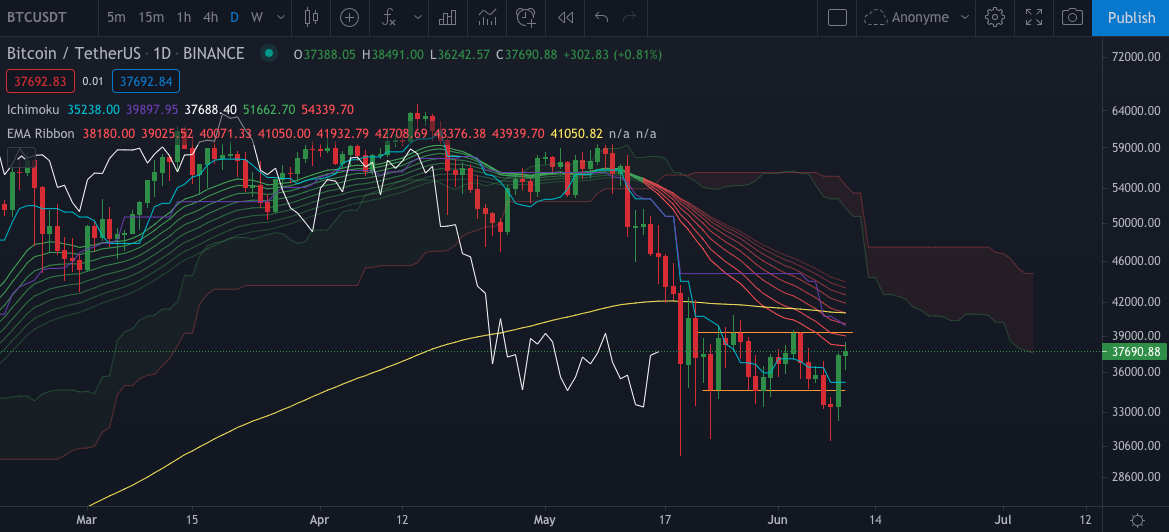Viewport: 1169px width, 532px height.
Task: Click the yellow EMA value 41050.82
Action: [x=576, y=133]
